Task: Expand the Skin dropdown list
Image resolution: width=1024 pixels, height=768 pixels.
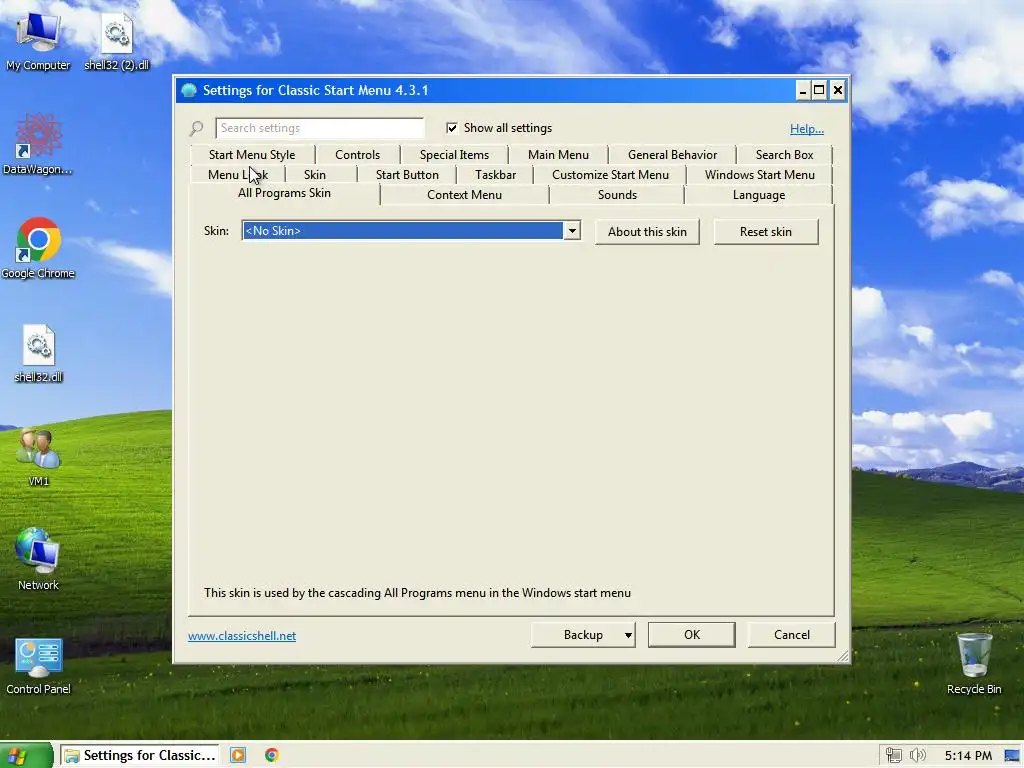Action: point(571,231)
